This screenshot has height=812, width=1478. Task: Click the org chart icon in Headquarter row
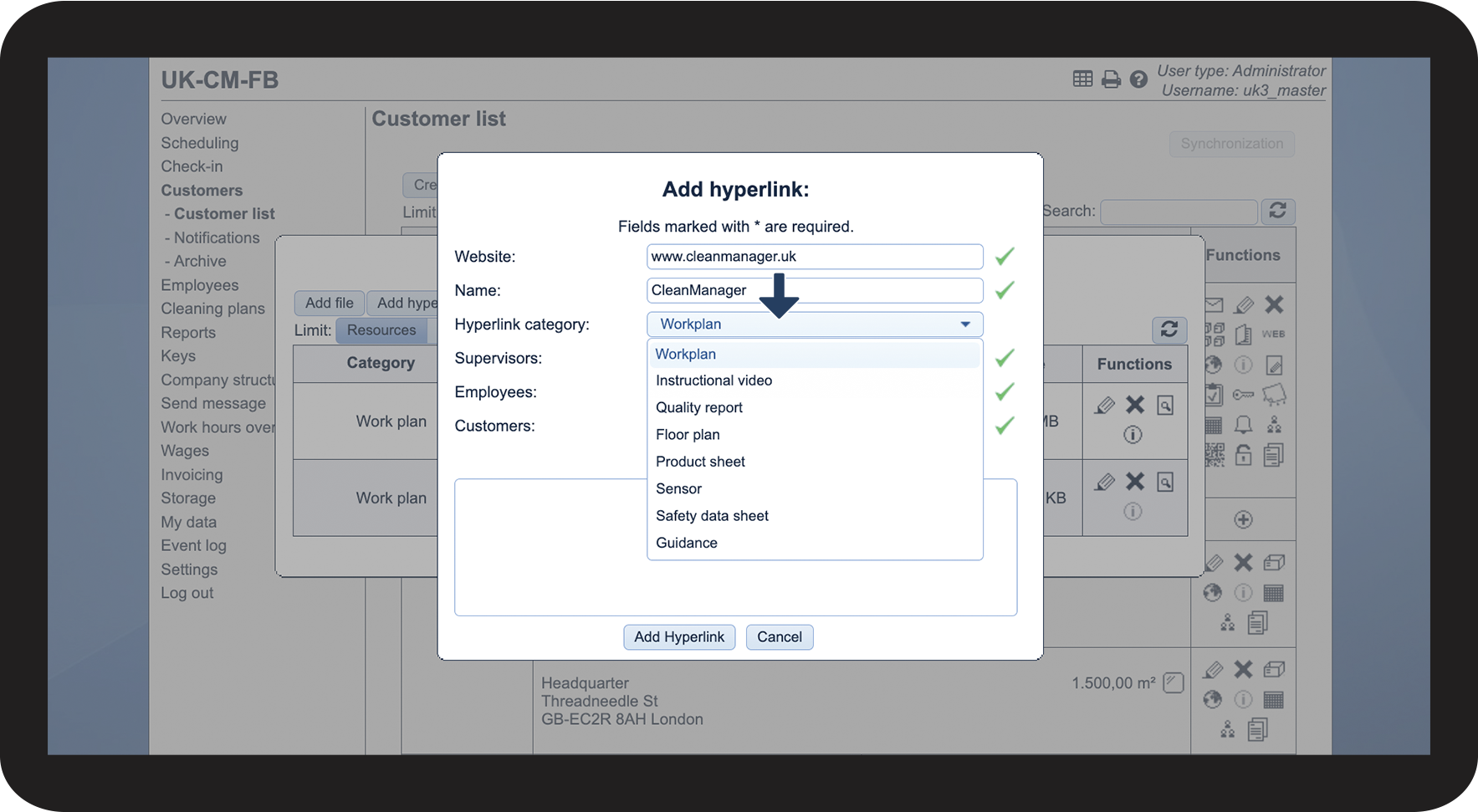1227,729
